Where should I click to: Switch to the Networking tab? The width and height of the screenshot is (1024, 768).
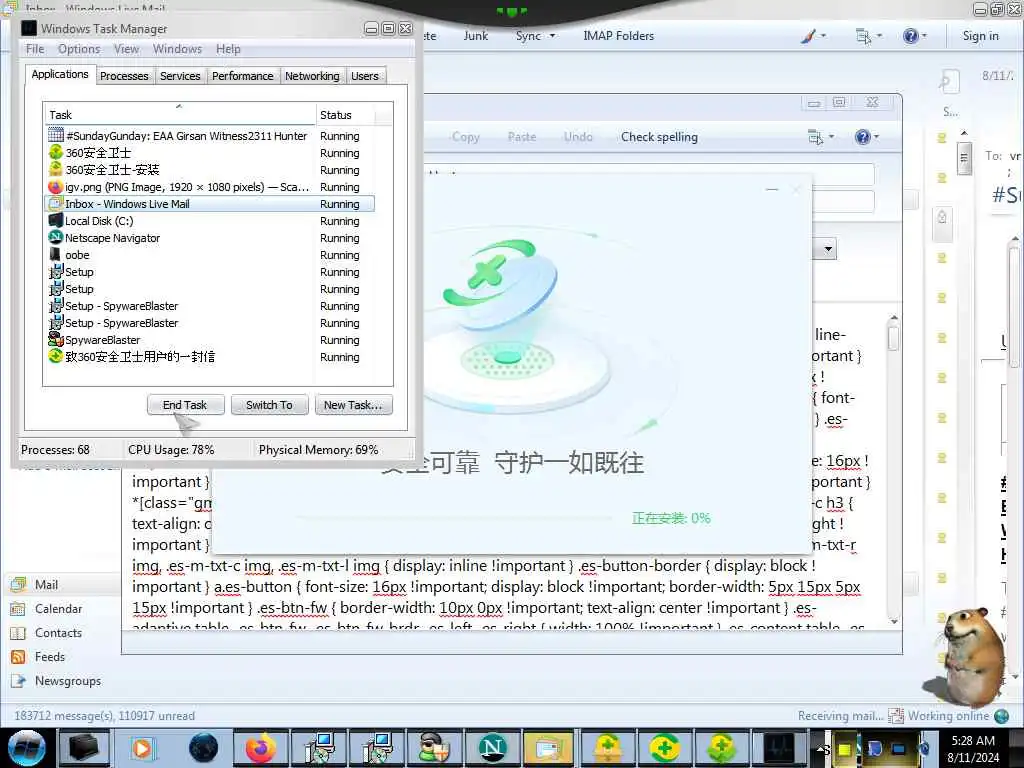pyautogui.click(x=312, y=76)
